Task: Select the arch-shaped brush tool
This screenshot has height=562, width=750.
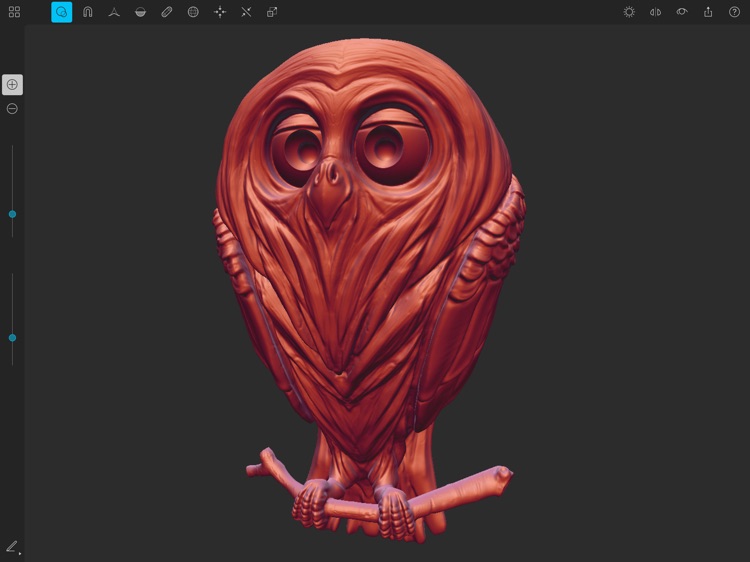Action: pyautogui.click(x=88, y=12)
